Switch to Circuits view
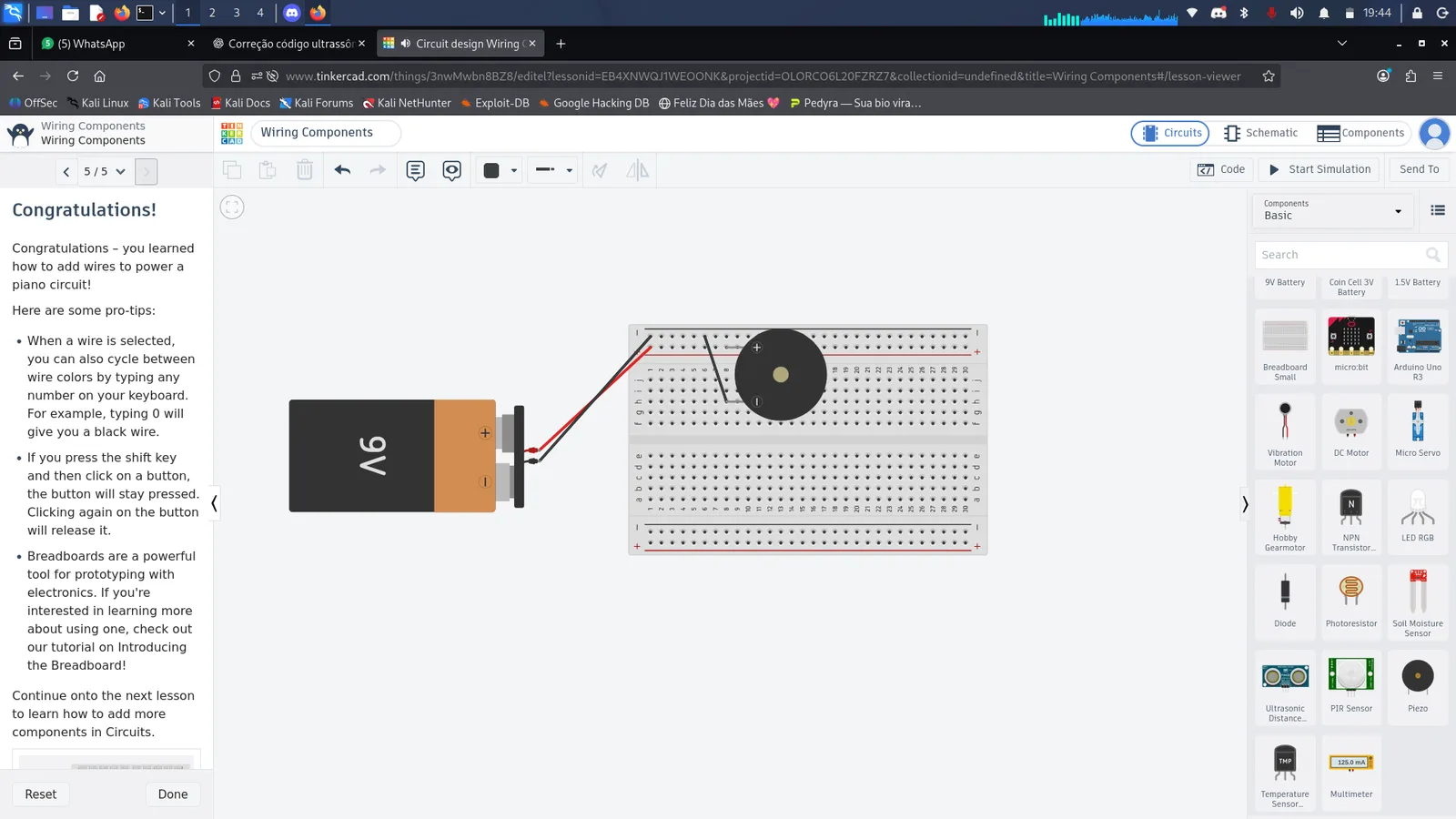 [x=1170, y=133]
